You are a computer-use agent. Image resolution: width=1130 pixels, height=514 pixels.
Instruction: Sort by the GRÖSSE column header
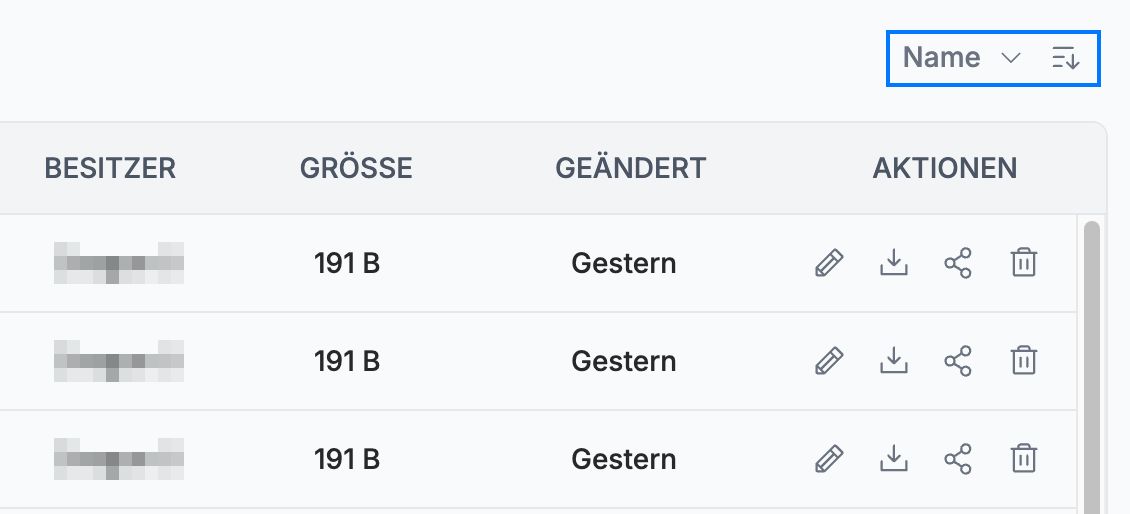pyautogui.click(x=356, y=169)
